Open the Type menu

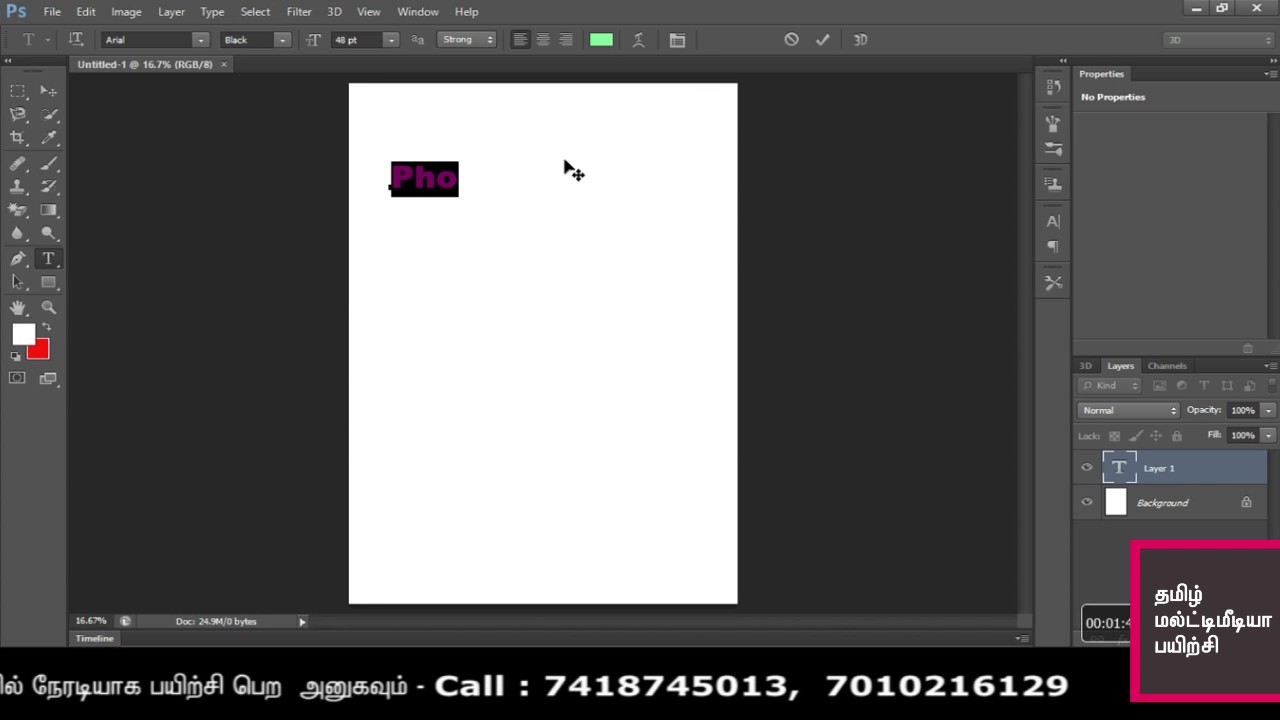point(212,12)
